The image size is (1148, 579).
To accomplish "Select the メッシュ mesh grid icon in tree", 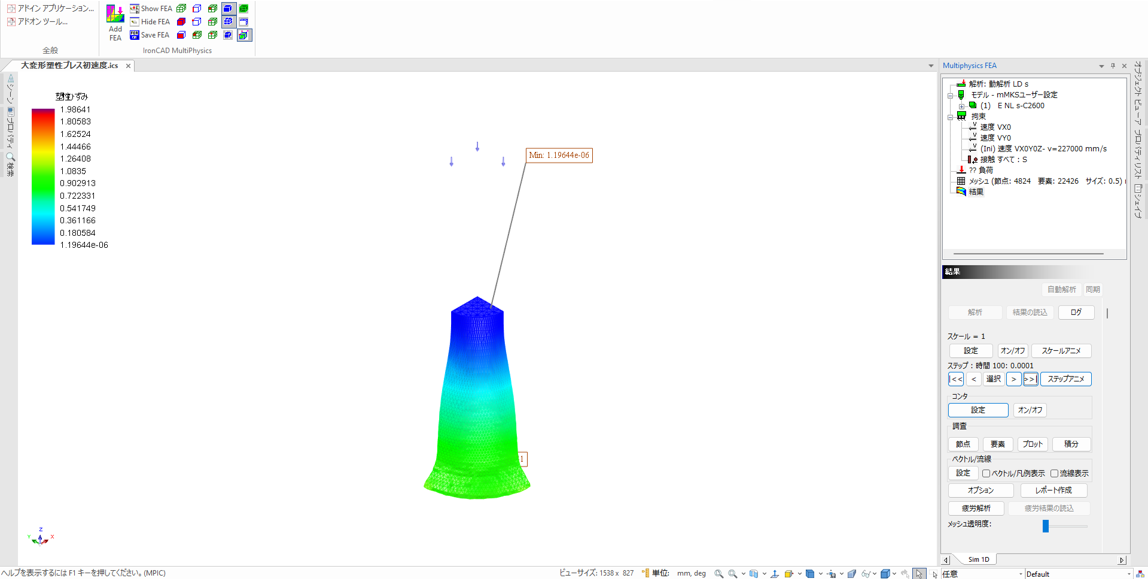I will [961, 181].
